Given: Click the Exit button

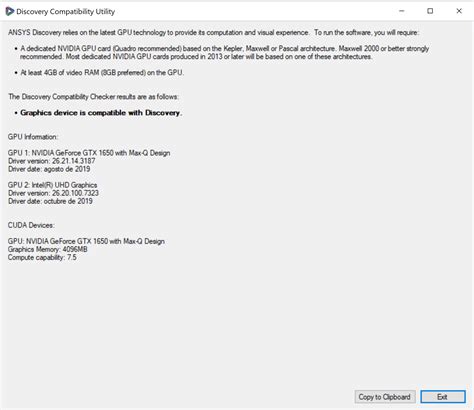Looking at the screenshot, I should click(x=443, y=397).
